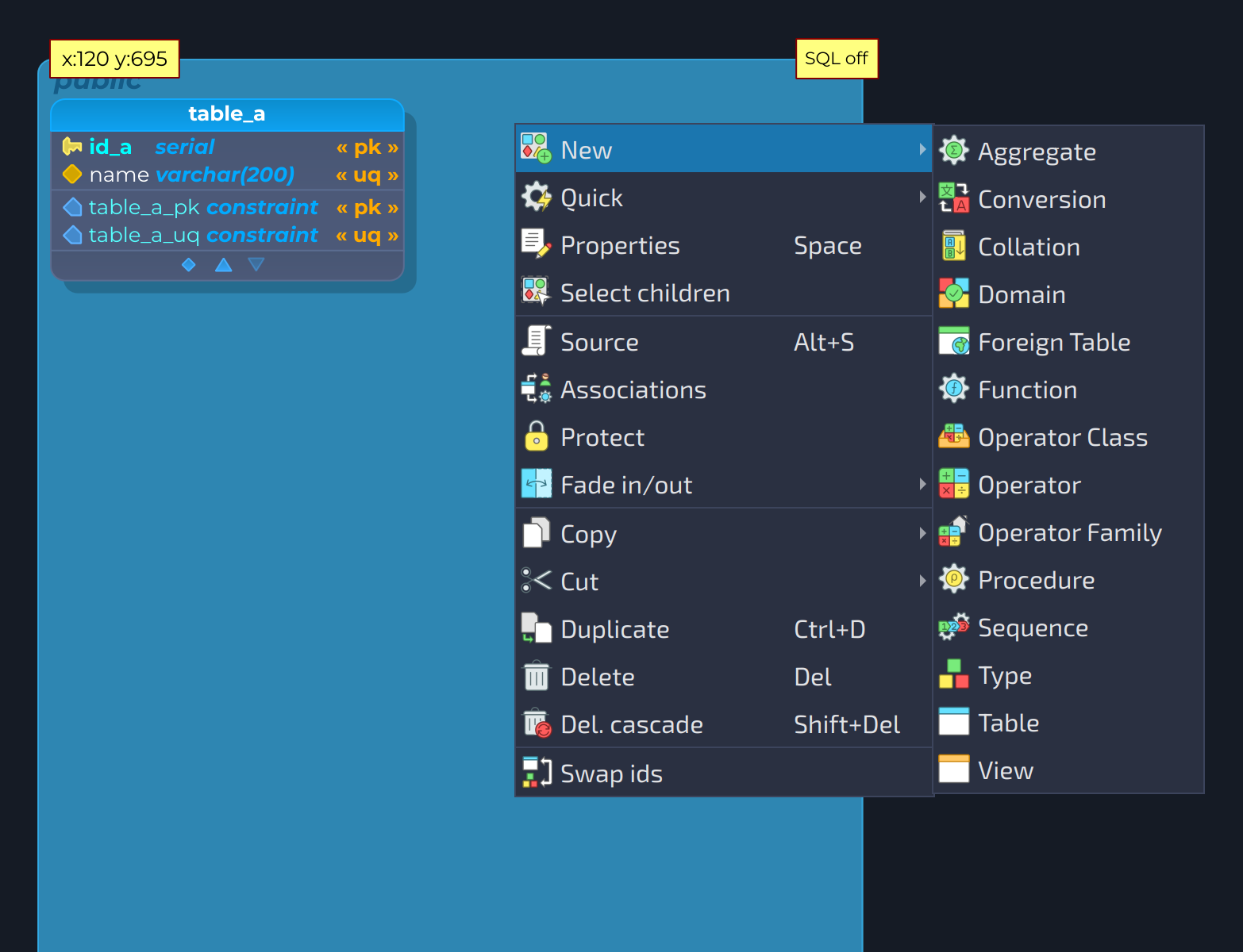Select Source in the context menu
Image resolution: width=1243 pixels, height=952 pixels.
(724, 342)
